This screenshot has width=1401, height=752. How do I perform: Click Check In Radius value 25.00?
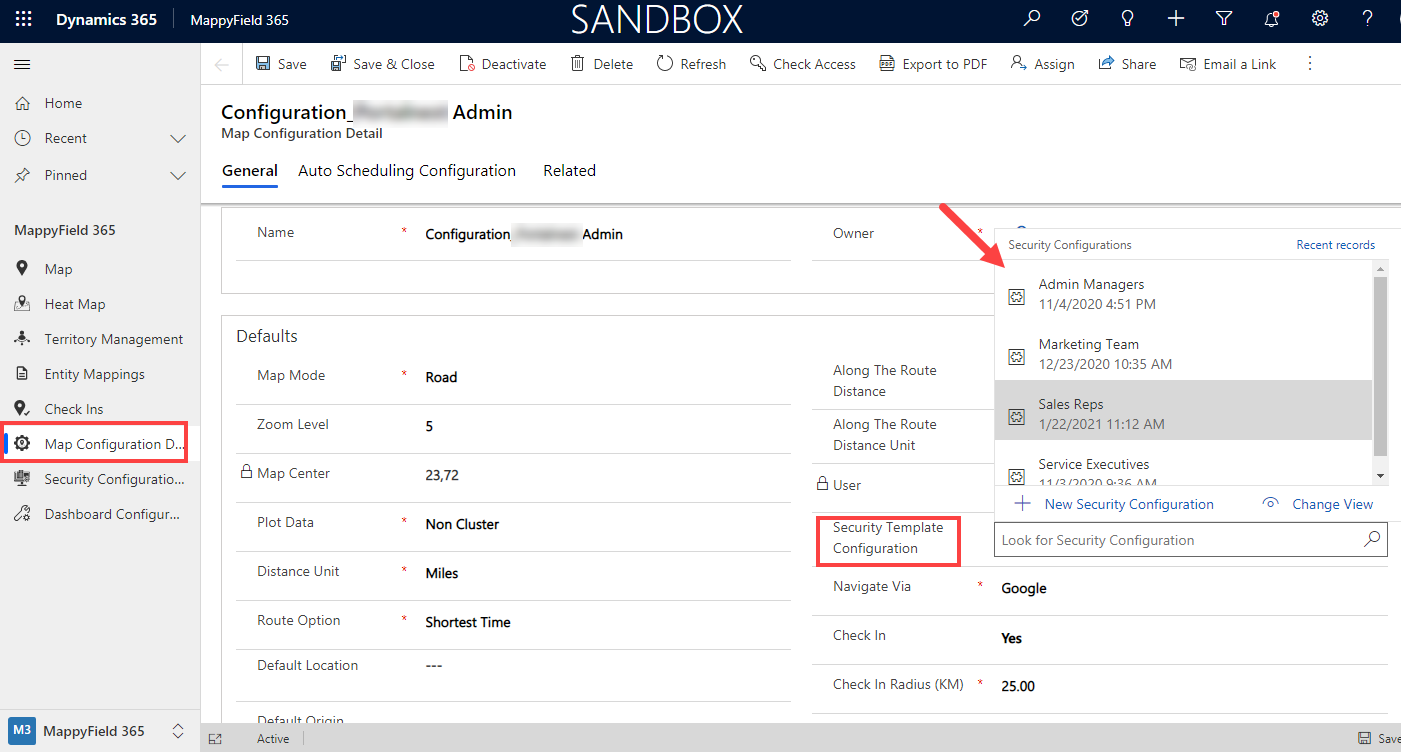pos(1018,686)
